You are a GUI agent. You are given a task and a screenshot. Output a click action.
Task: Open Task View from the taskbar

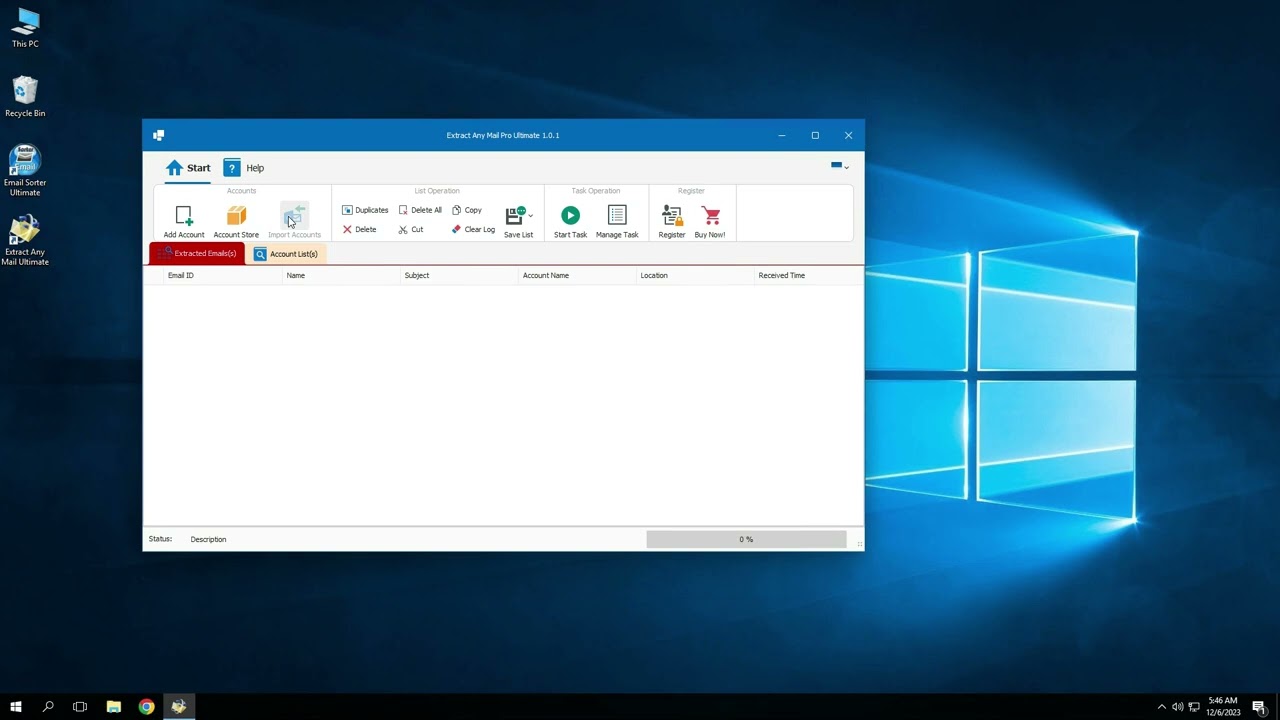click(x=80, y=706)
